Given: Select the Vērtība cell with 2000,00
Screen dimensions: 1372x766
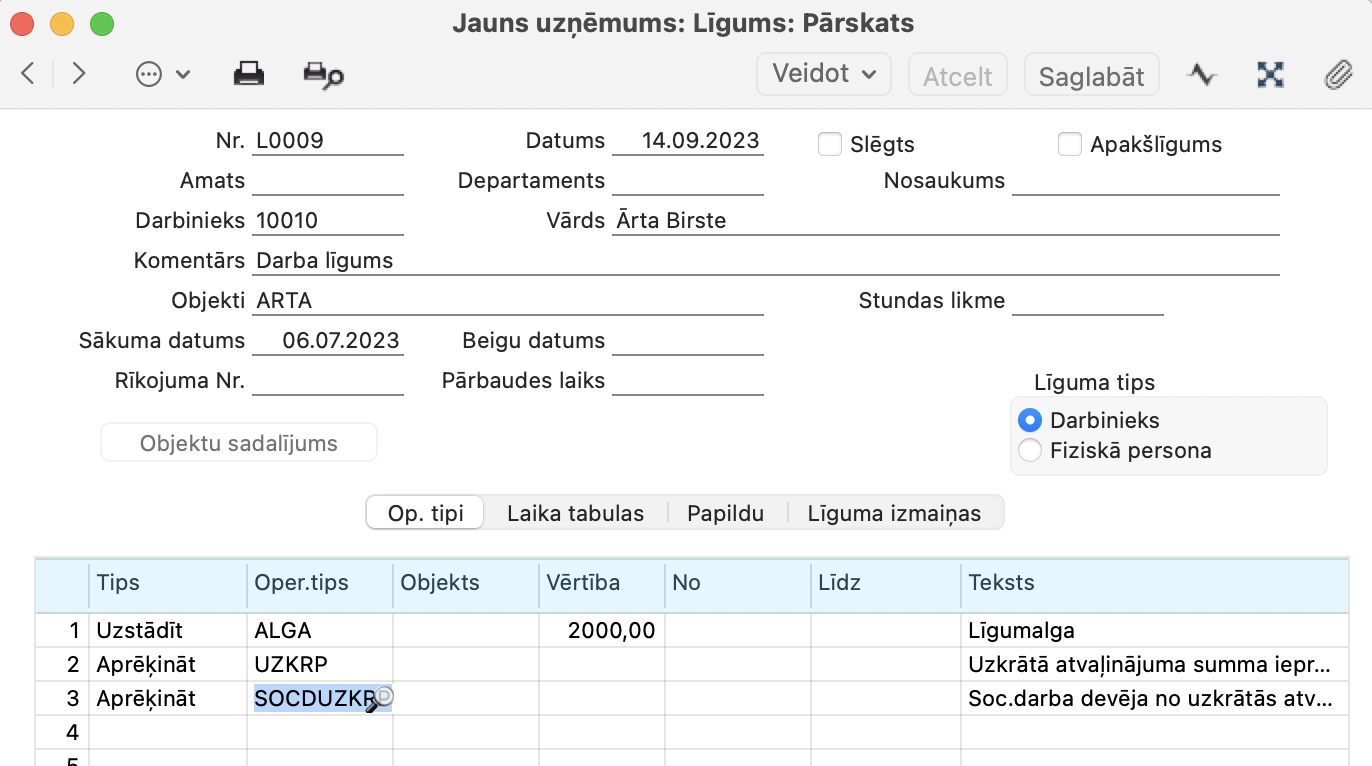Looking at the screenshot, I should pos(603,631).
